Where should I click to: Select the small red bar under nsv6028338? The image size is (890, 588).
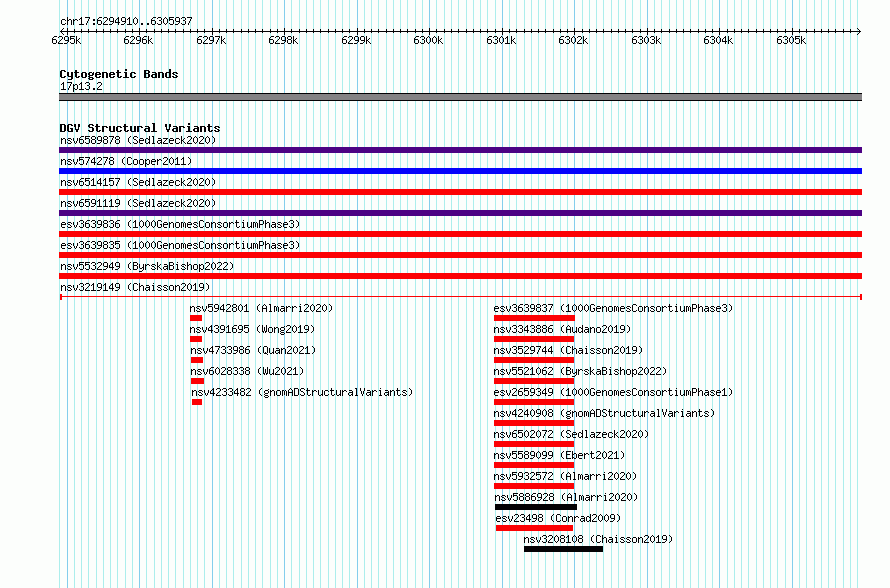click(197, 381)
